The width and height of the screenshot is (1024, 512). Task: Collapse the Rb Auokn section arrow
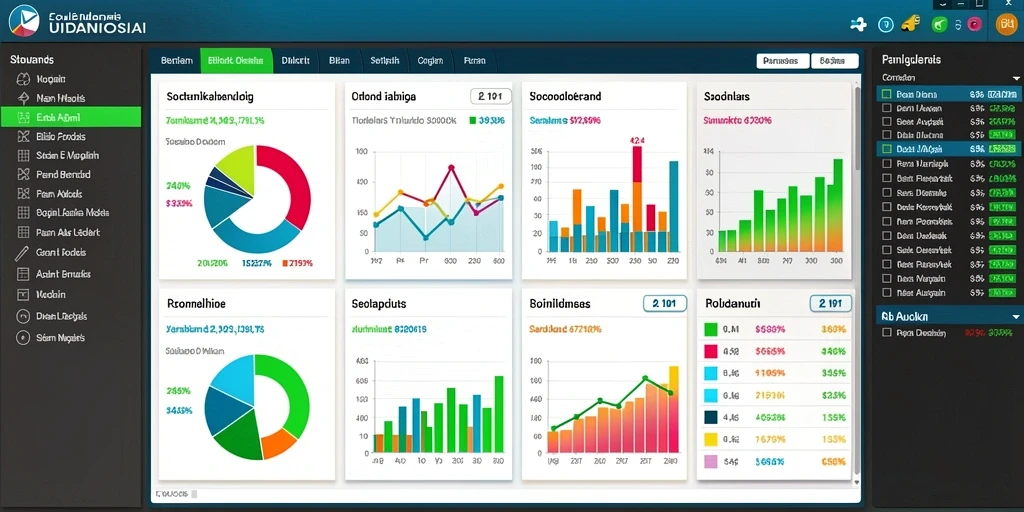pos(1013,316)
